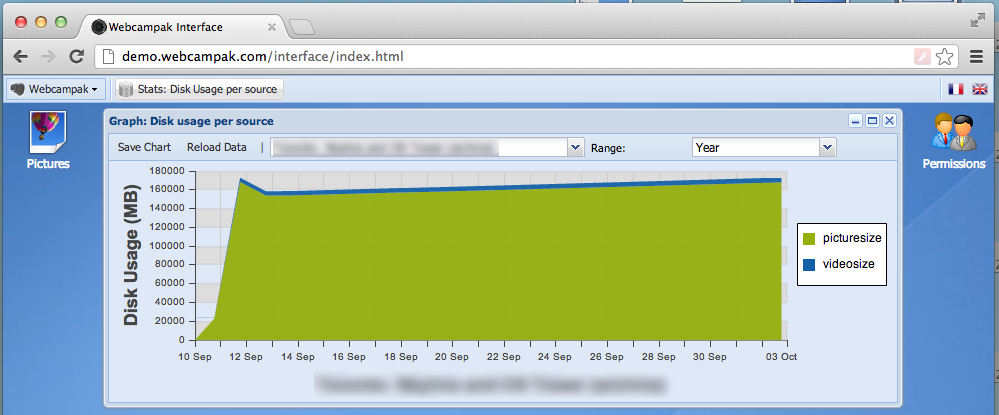The width and height of the screenshot is (999, 415).
Task: Select Stats: Disk Usage per source taskbar item
Action: (x=198, y=89)
